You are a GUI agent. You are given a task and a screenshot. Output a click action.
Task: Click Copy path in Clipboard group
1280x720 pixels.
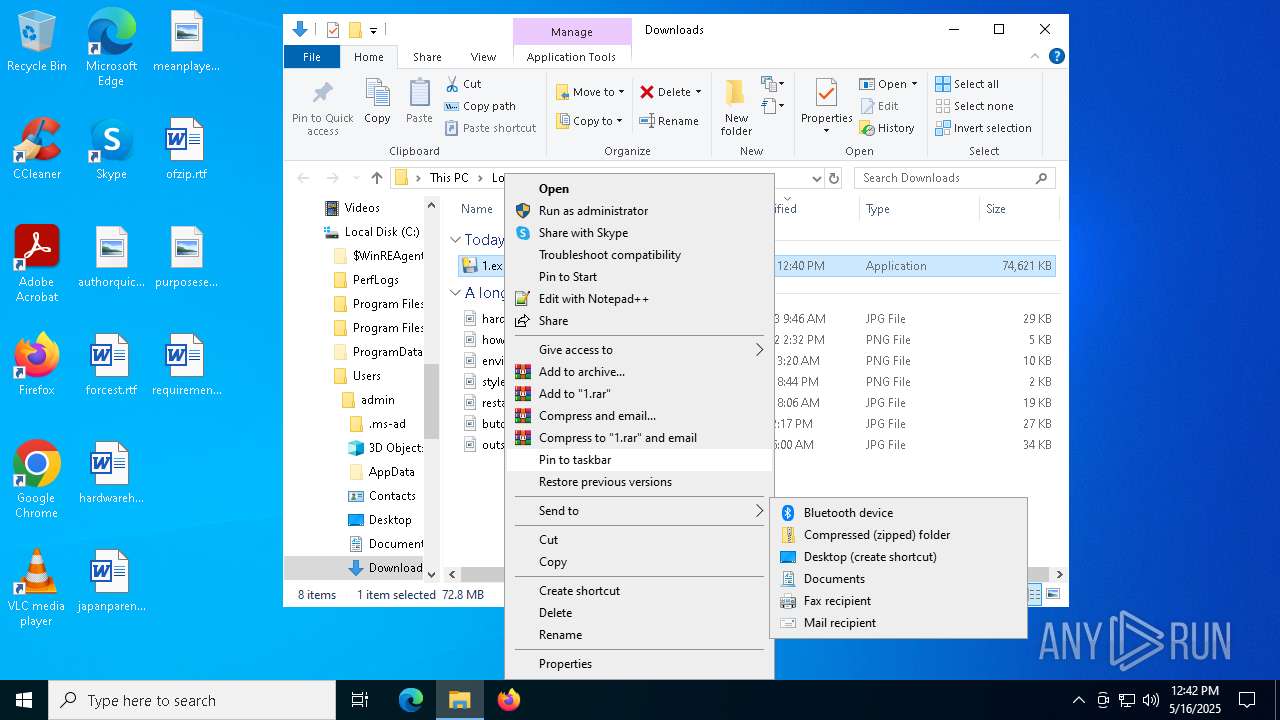(x=481, y=106)
